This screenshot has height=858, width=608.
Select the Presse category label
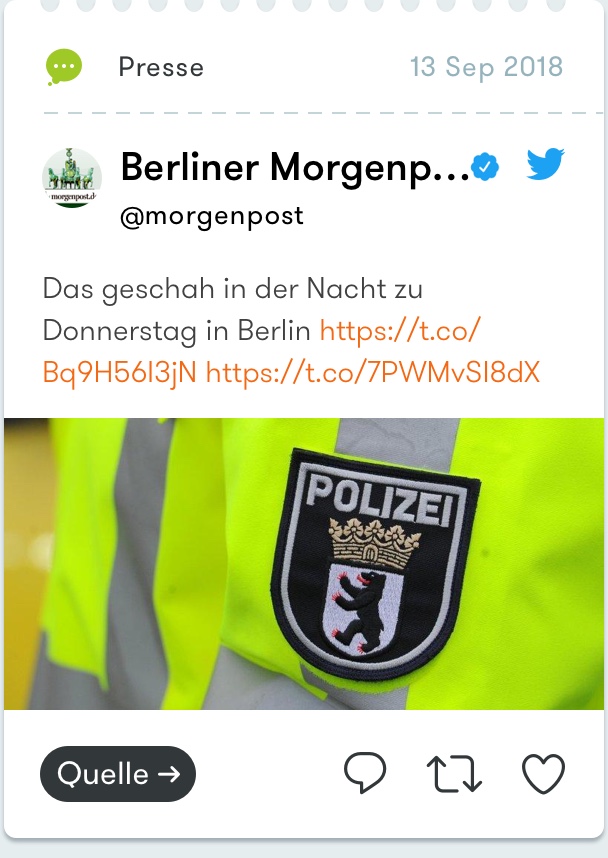tap(161, 67)
